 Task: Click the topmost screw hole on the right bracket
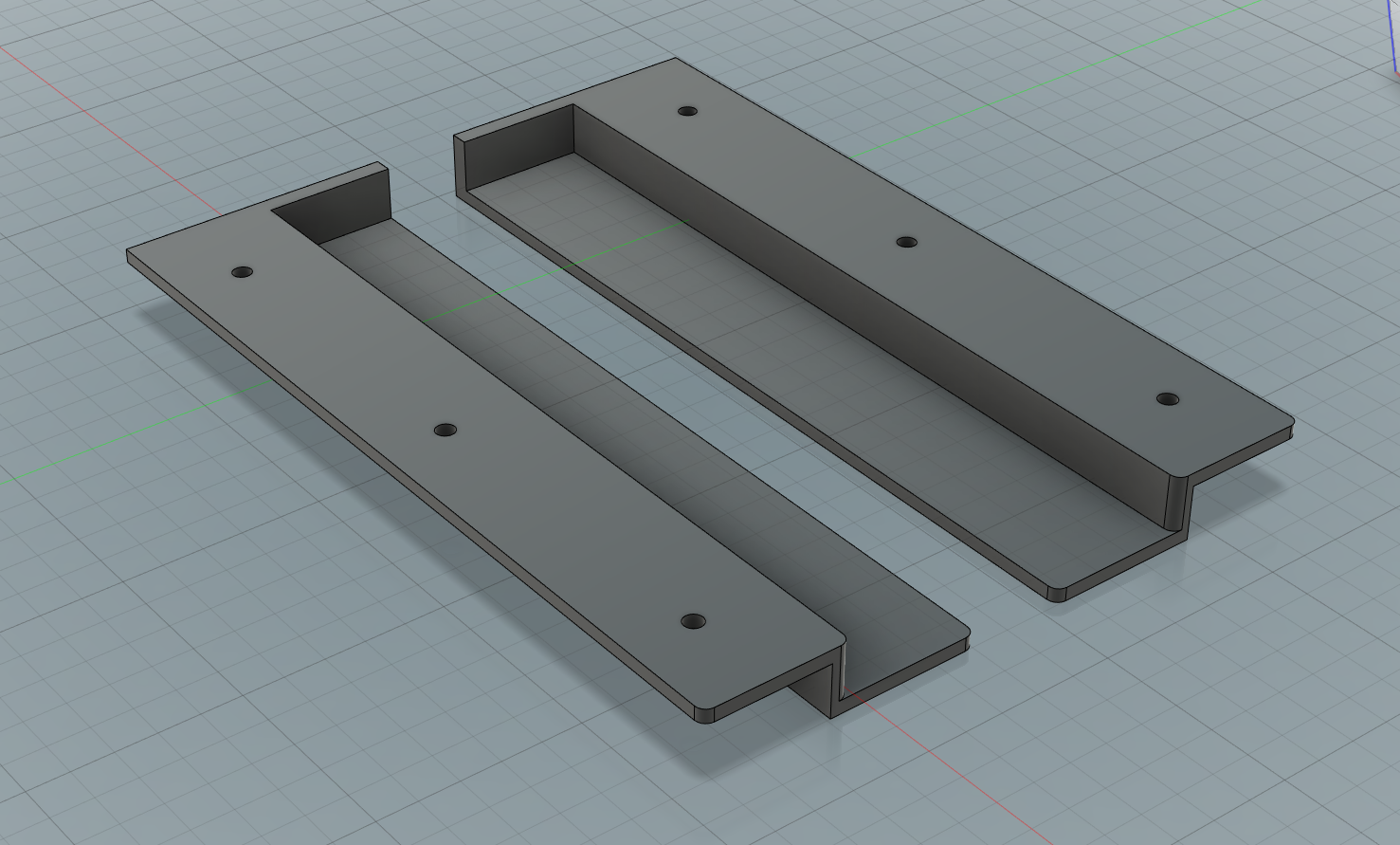(689, 113)
